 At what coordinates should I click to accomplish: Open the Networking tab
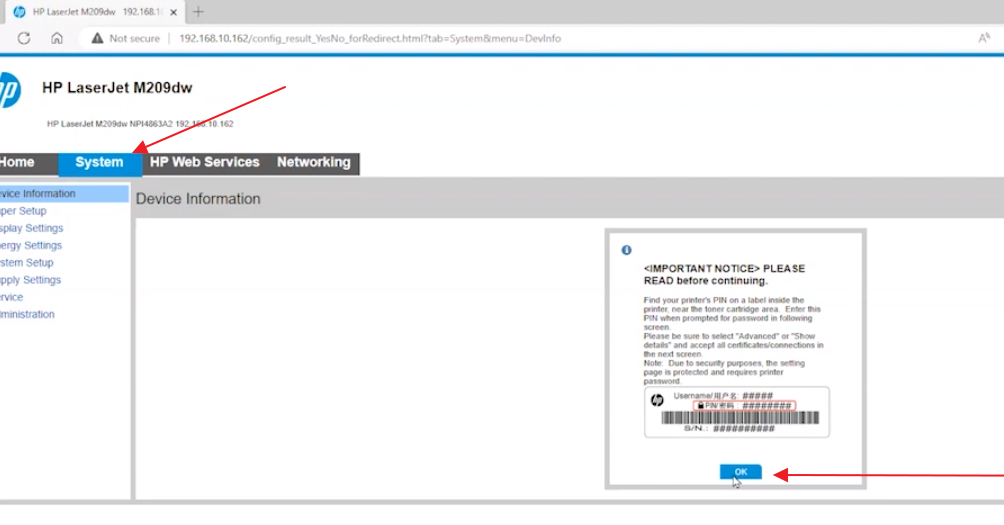pos(314,163)
